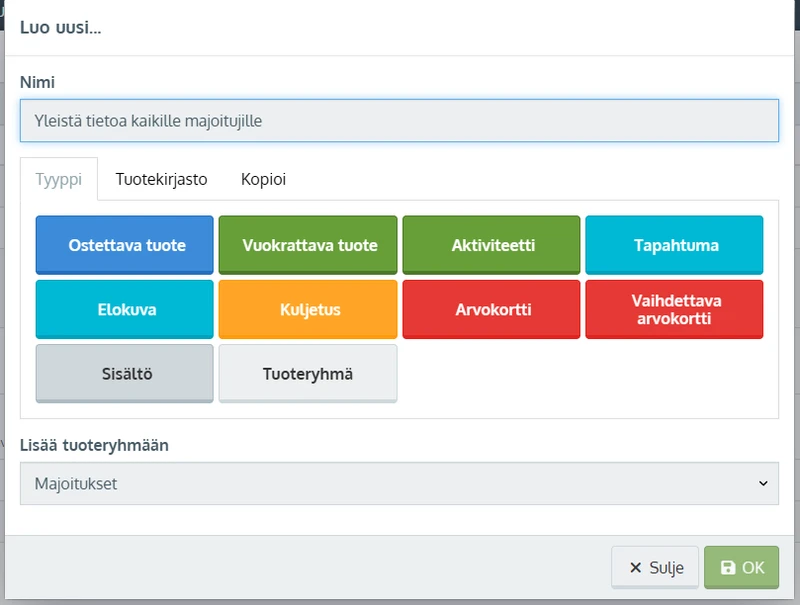The width and height of the screenshot is (800, 605).
Task: Select the Tuoteryhmä type button
Action: 308,373
